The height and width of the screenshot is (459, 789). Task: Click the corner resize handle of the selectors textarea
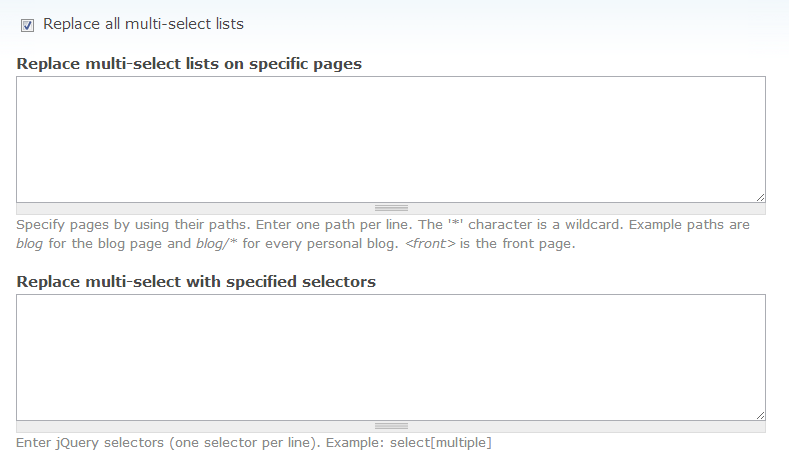[760, 416]
